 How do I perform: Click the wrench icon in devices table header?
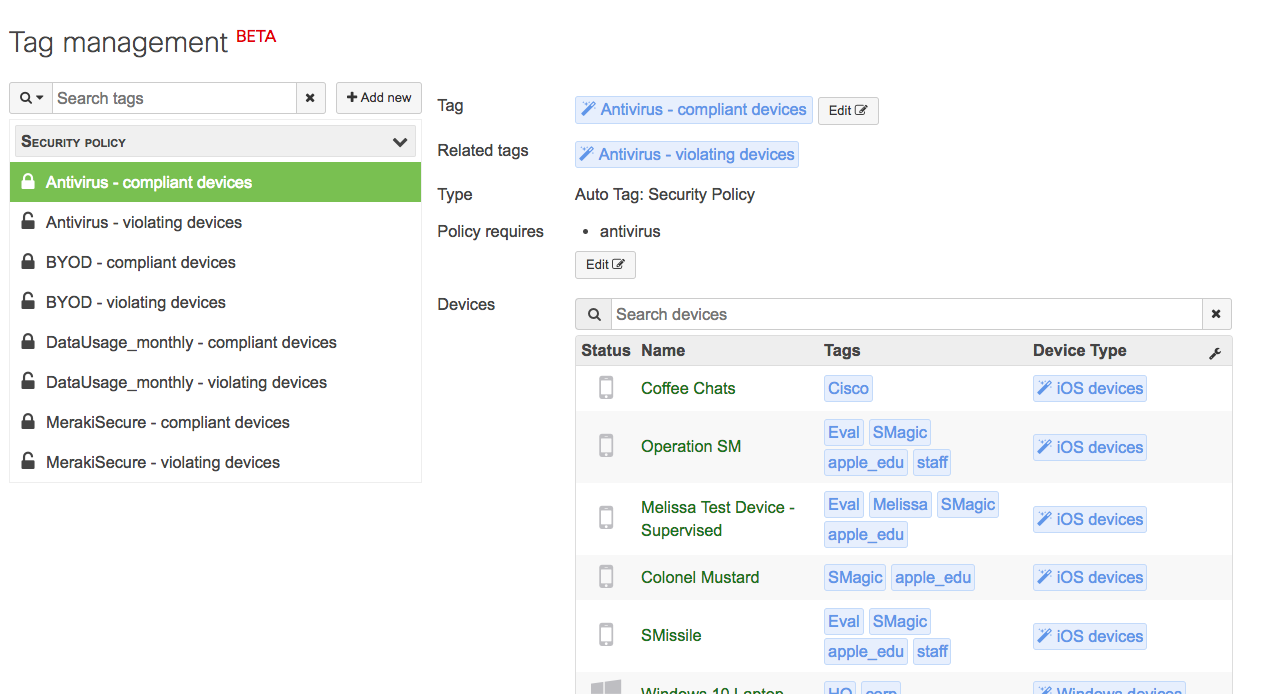click(1215, 353)
